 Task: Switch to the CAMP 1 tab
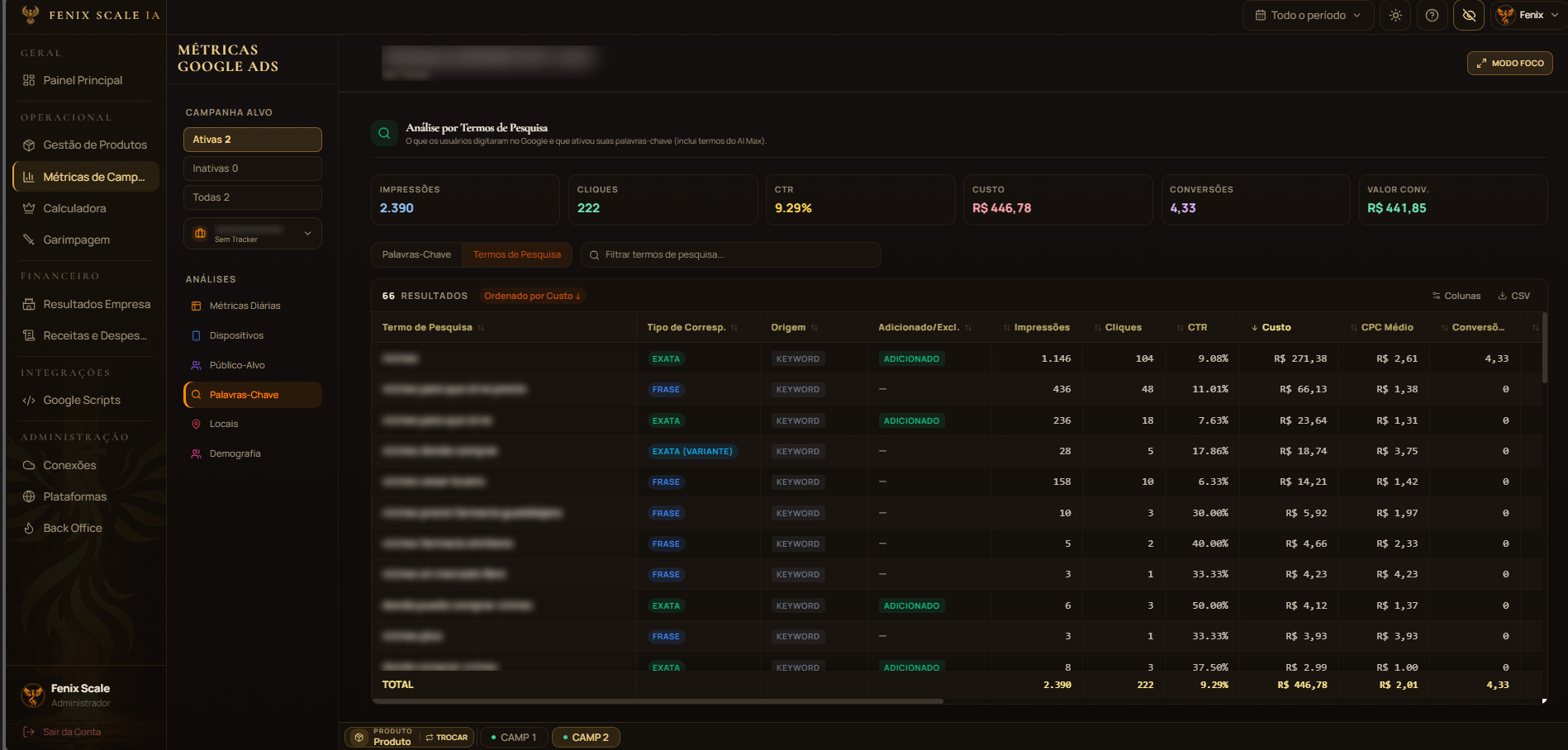click(x=513, y=738)
